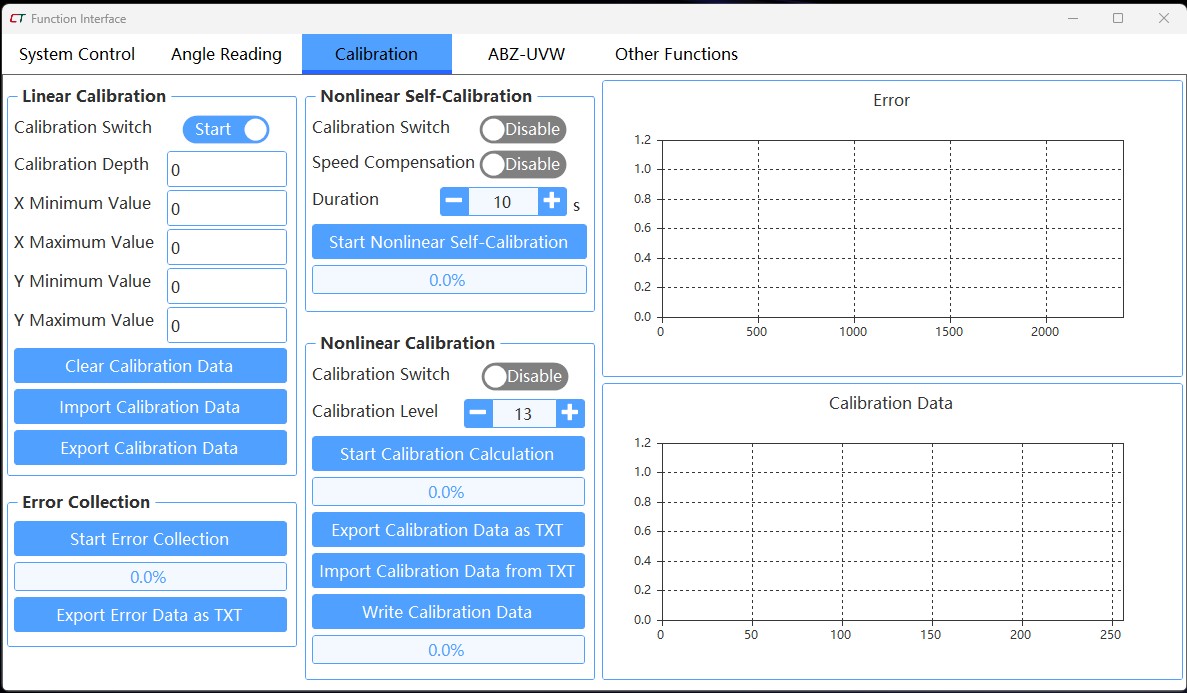
Task: Toggle the Linear Calibration switch
Action: 226,129
